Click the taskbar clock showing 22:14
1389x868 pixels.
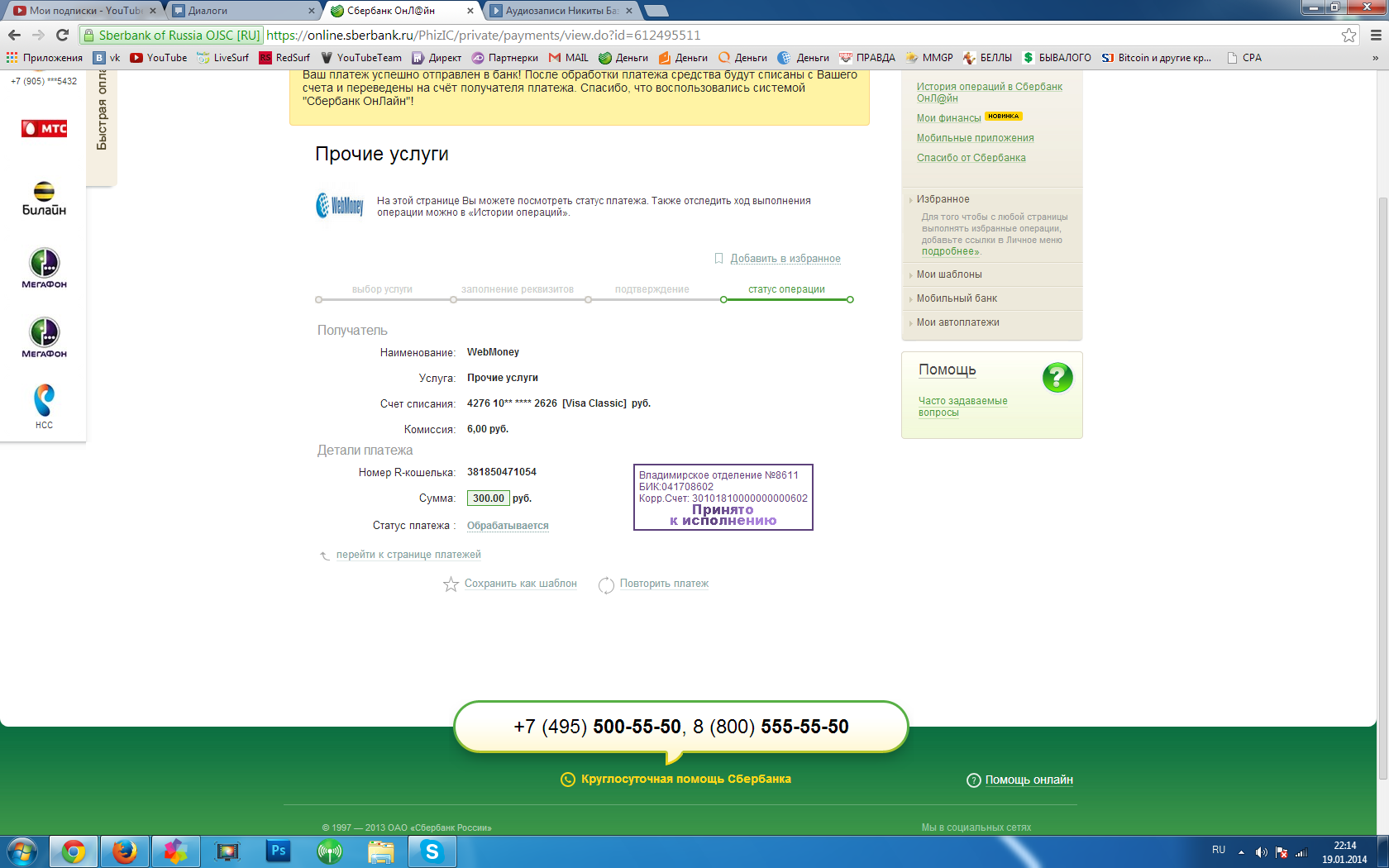(x=1344, y=852)
